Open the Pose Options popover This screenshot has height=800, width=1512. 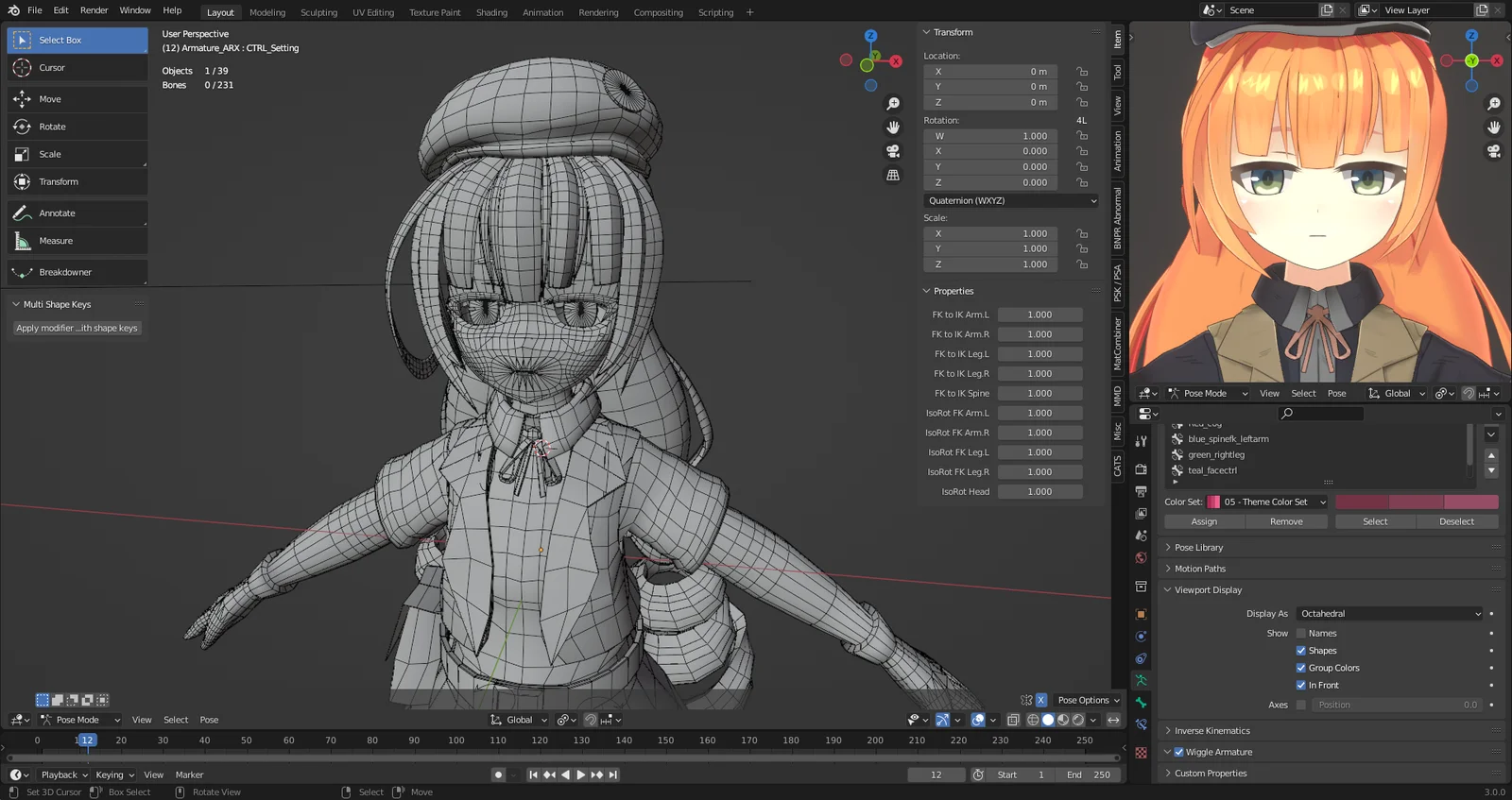point(1089,700)
